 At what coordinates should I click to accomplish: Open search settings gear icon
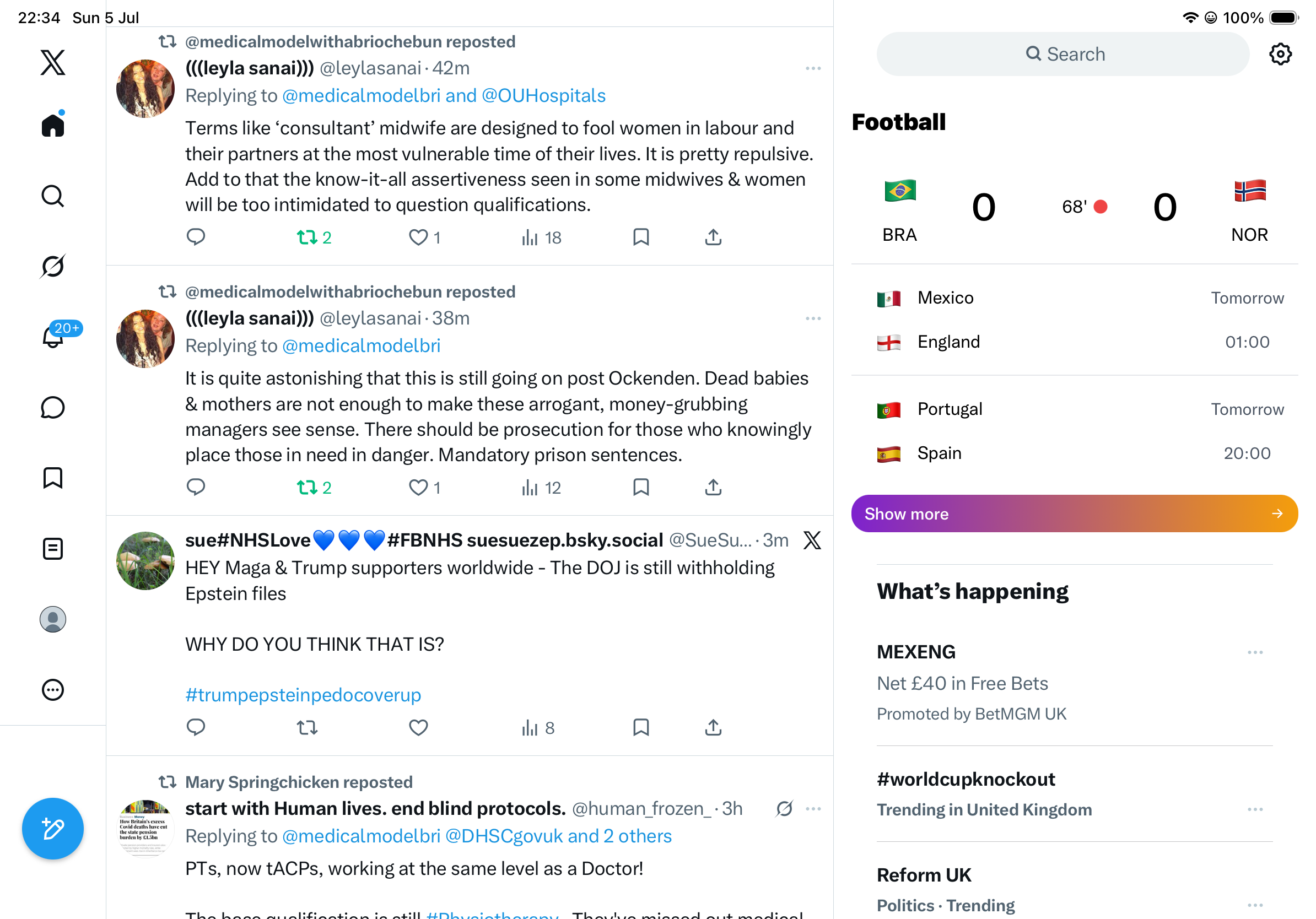coord(1280,55)
